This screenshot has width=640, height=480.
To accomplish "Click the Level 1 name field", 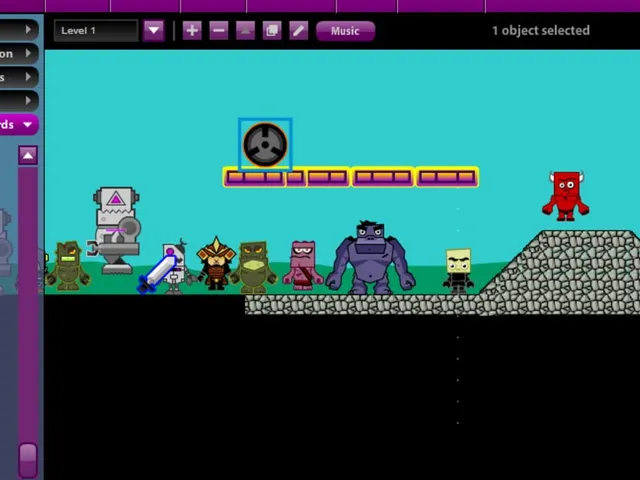I will 96,31.
